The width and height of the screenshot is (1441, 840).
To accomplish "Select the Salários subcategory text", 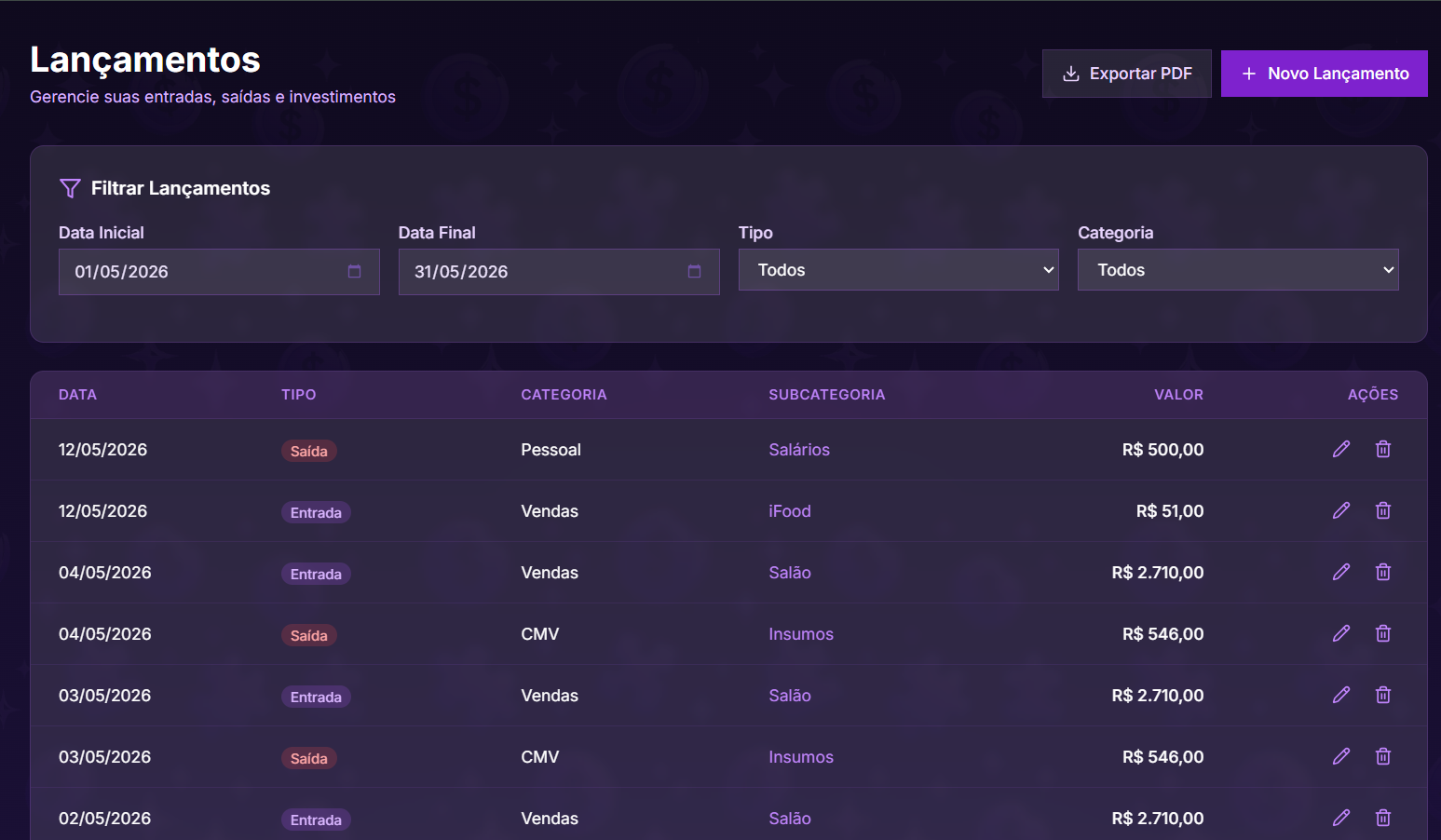I will 799,450.
